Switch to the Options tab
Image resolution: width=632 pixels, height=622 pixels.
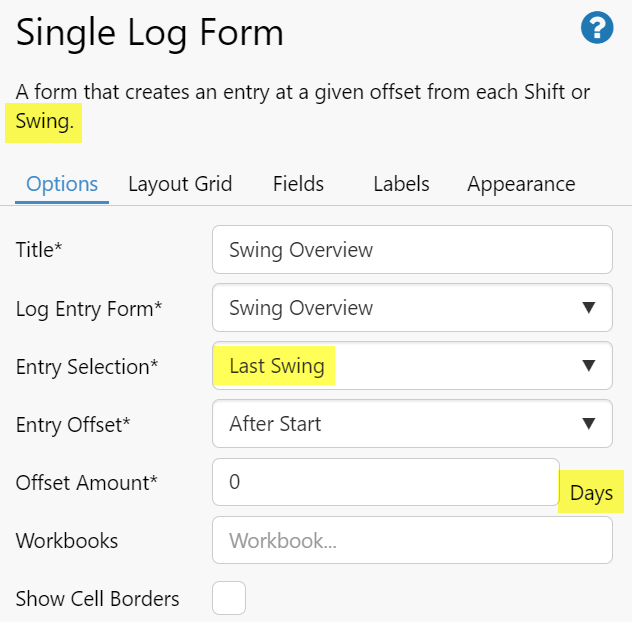click(62, 184)
